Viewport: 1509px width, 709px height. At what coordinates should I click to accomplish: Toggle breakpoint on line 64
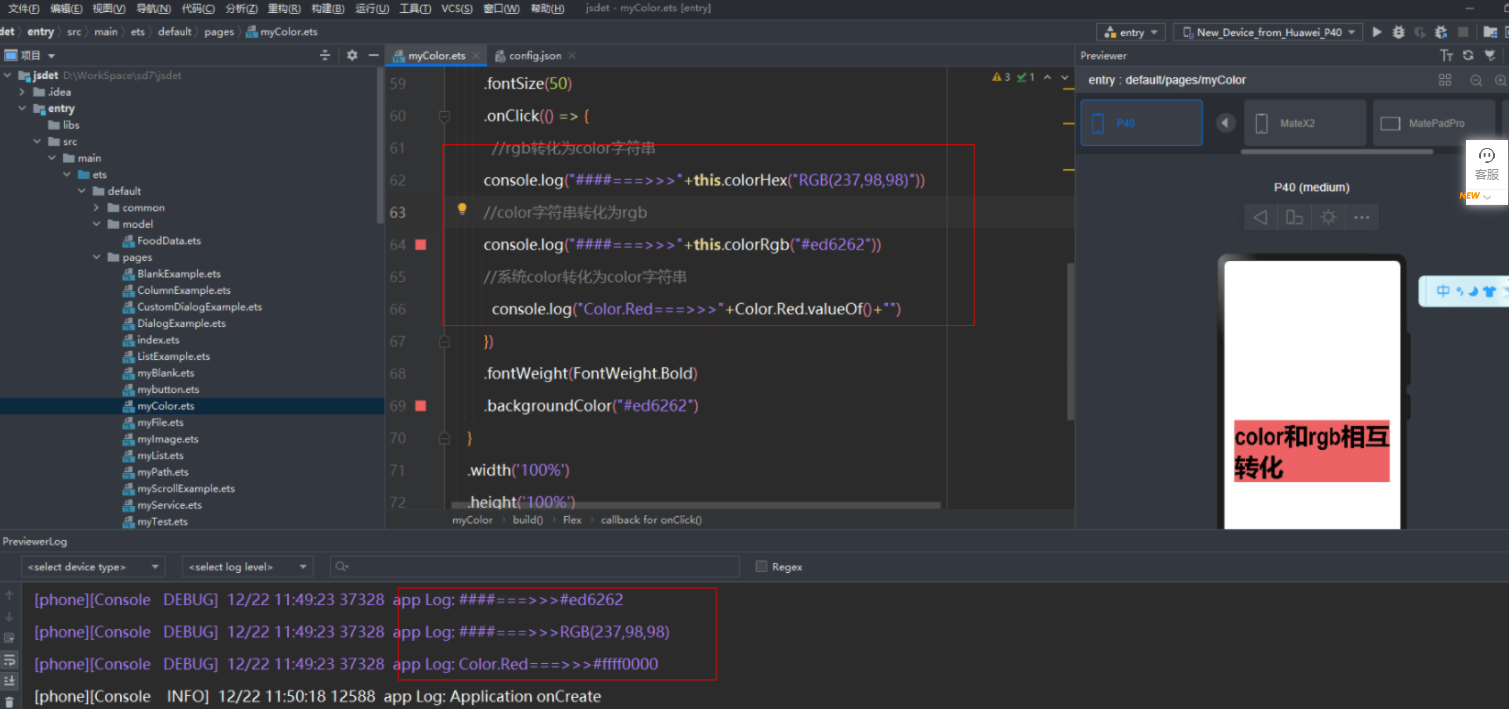421,245
